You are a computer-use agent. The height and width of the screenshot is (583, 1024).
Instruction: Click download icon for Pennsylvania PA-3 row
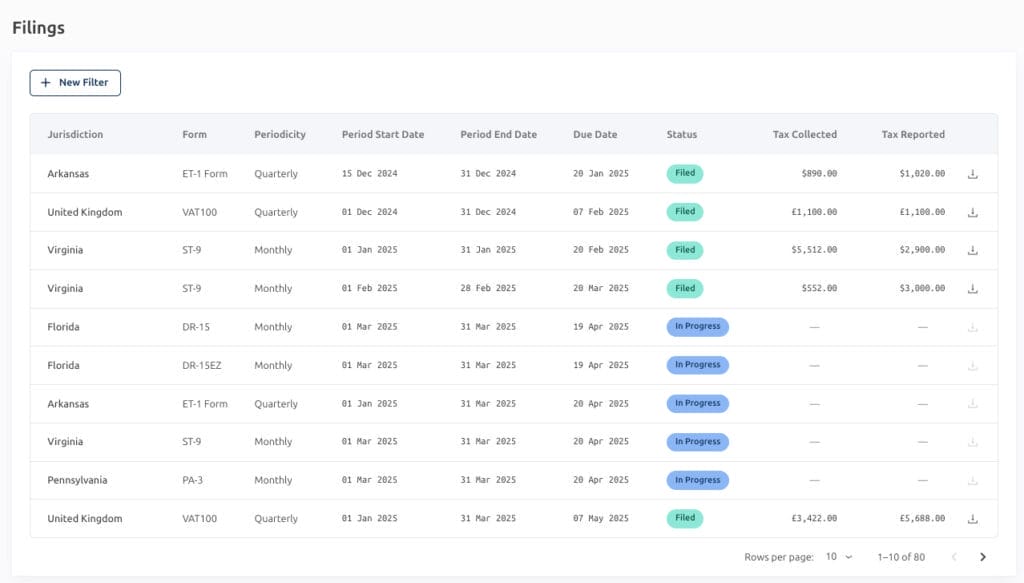point(972,481)
